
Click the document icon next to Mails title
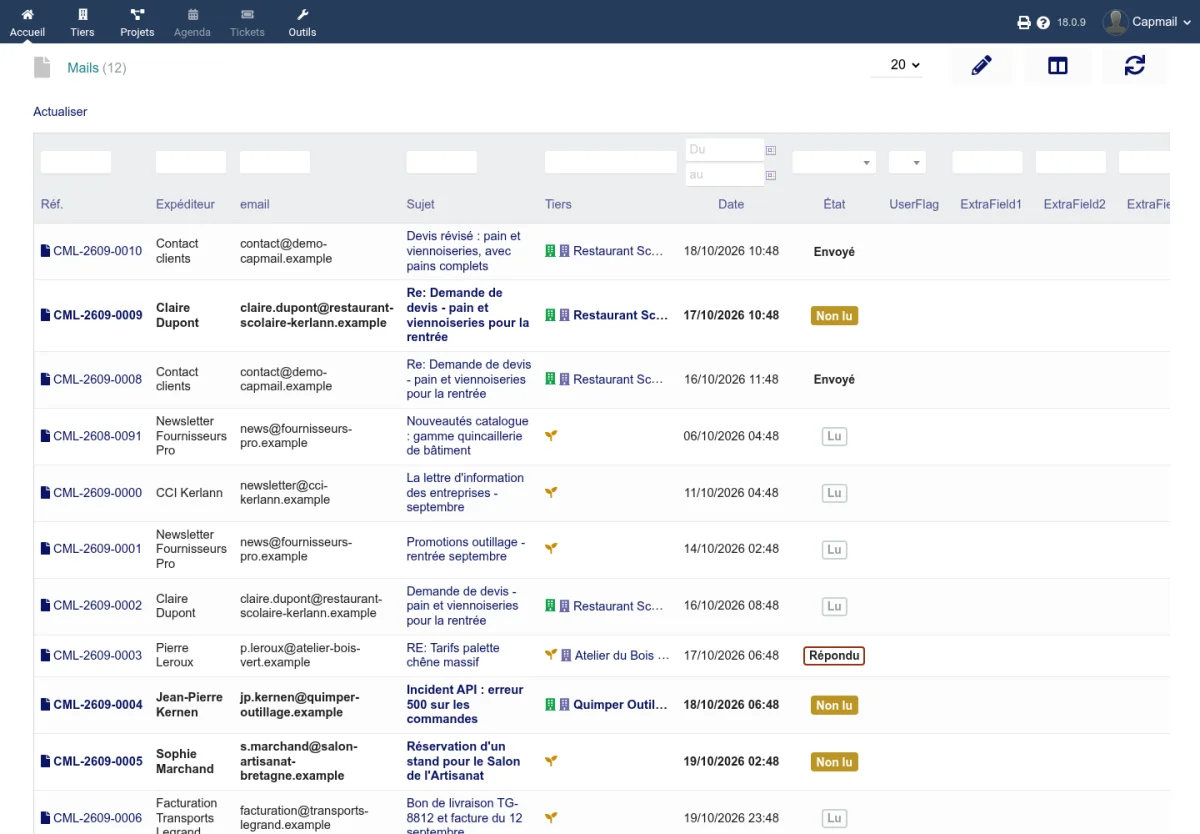[x=42, y=67]
